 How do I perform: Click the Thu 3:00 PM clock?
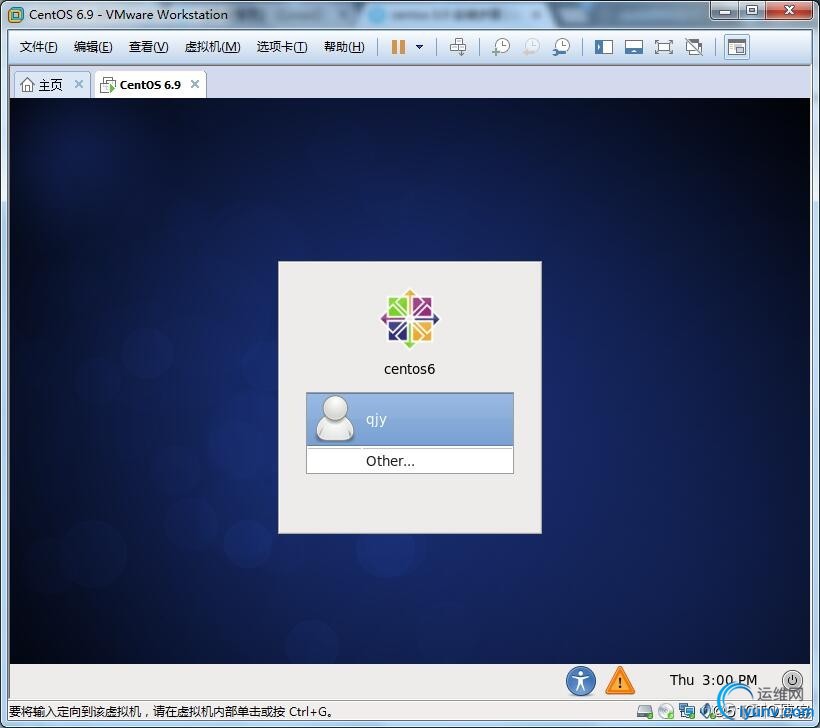(x=713, y=680)
